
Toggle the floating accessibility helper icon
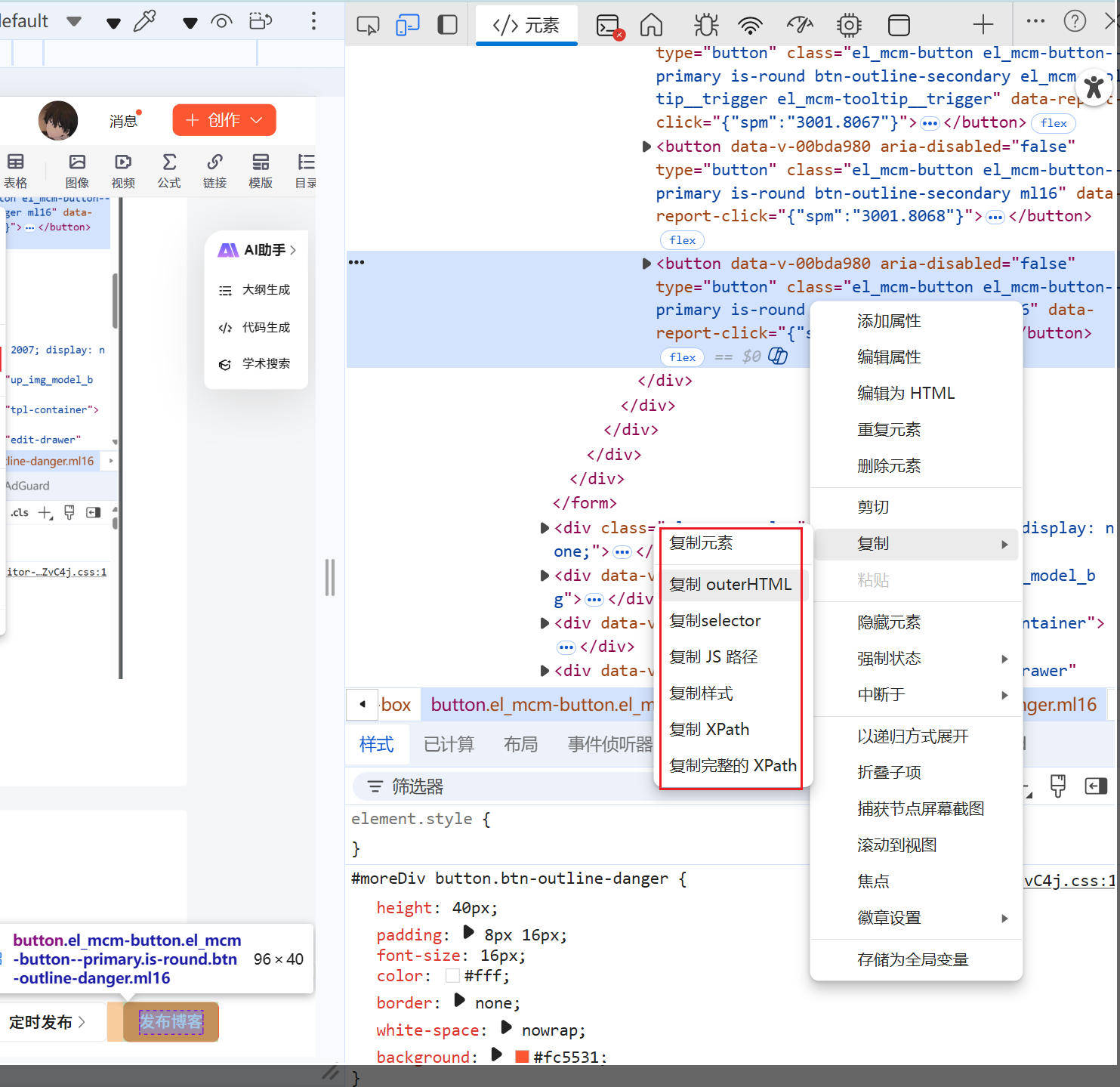point(1094,87)
